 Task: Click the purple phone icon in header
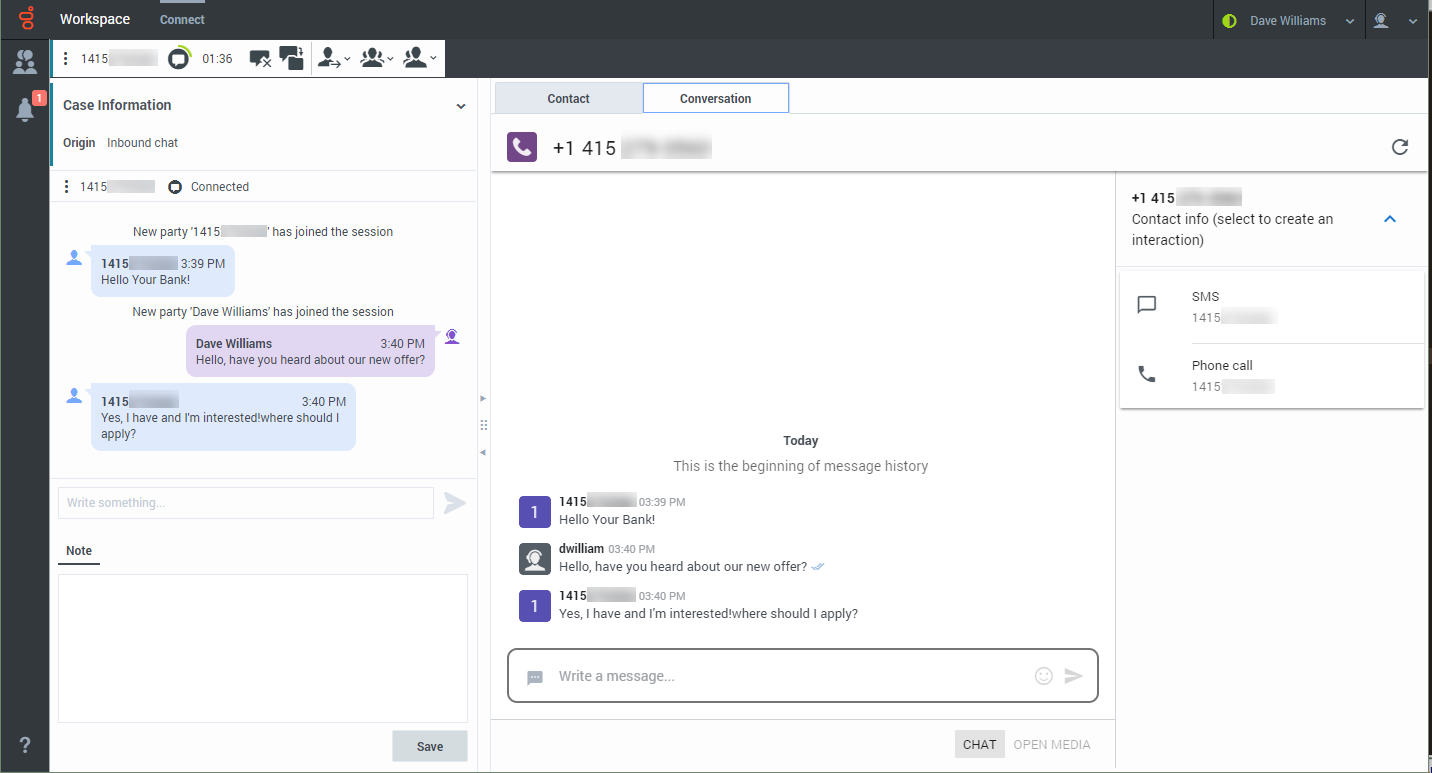tap(522, 148)
